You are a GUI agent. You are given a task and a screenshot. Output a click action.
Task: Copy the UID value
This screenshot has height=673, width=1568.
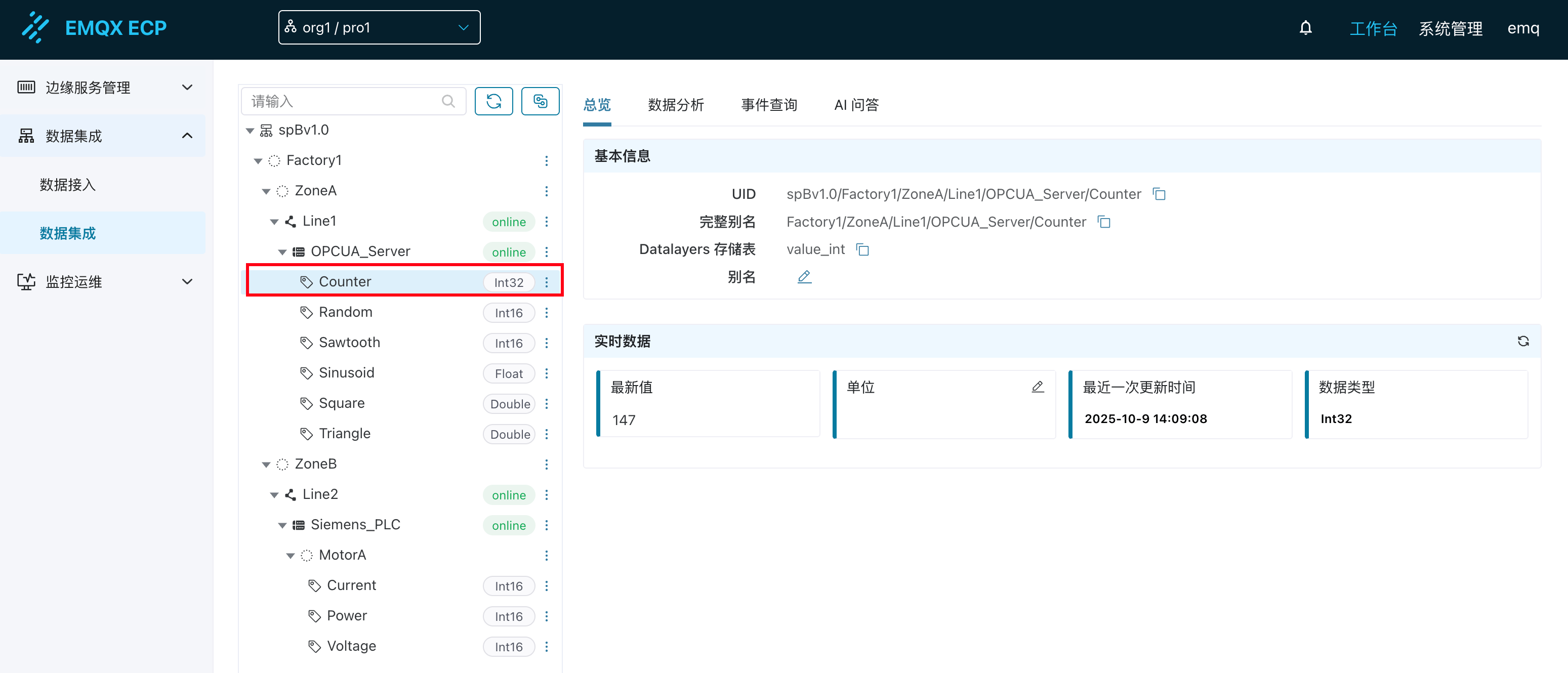point(1159,194)
